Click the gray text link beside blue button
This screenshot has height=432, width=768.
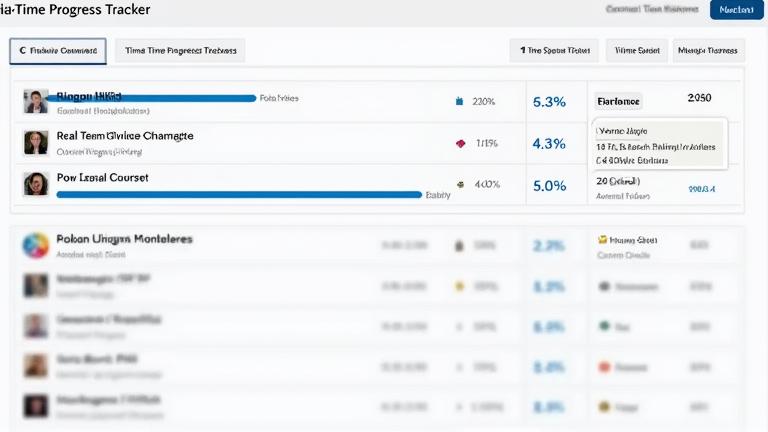[651, 10]
